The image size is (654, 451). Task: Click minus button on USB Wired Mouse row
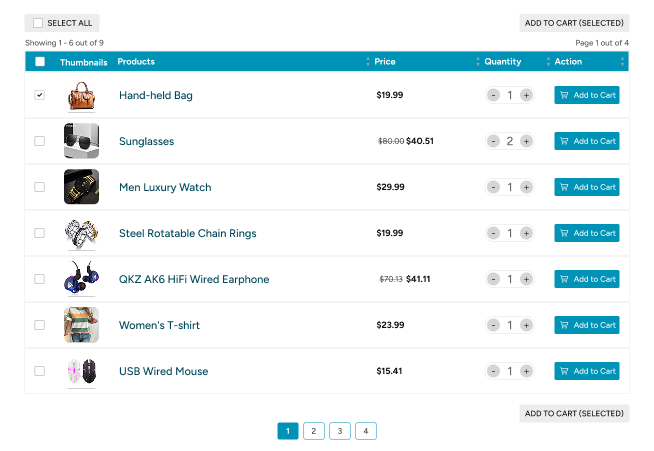tap(493, 371)
